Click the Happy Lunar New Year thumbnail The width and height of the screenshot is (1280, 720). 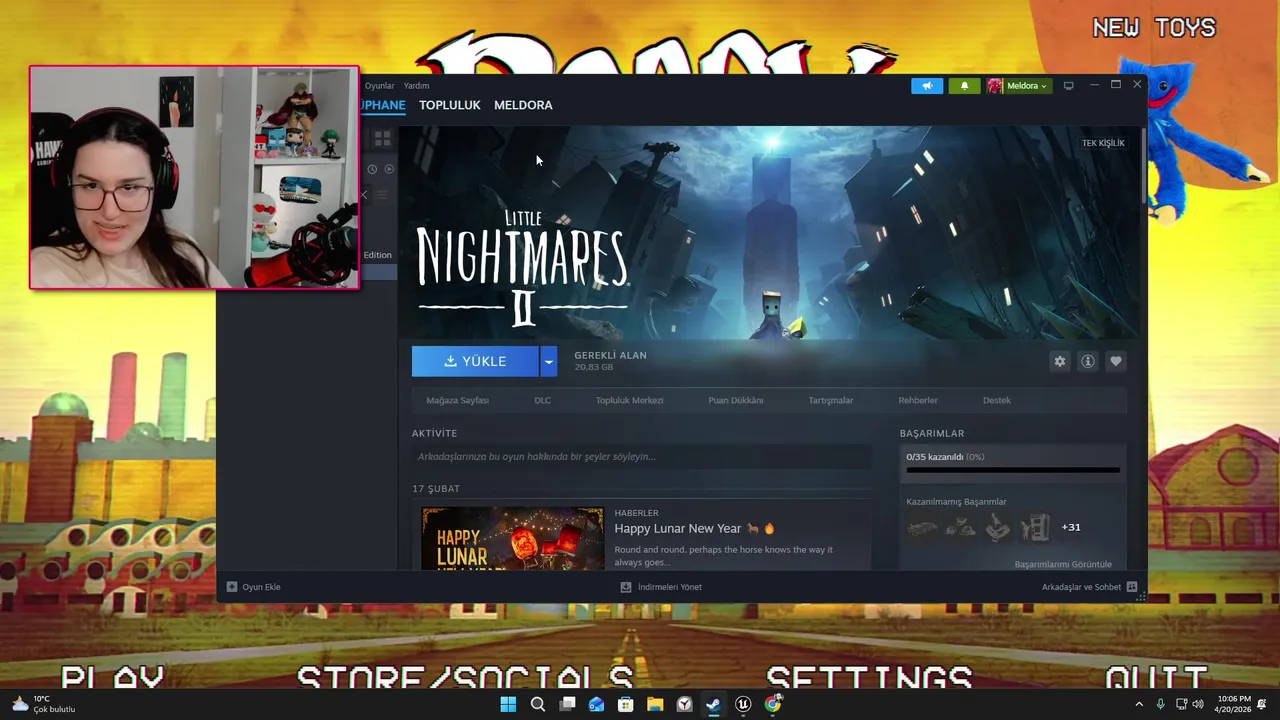pos(513,539)
